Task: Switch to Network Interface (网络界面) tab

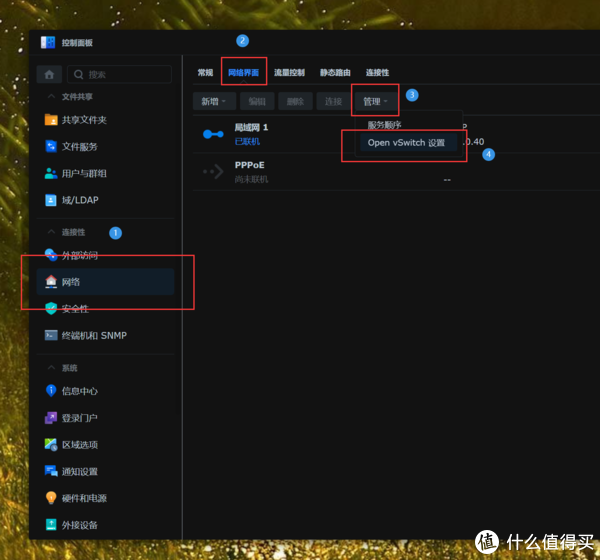Action: (x=243, y=72)
